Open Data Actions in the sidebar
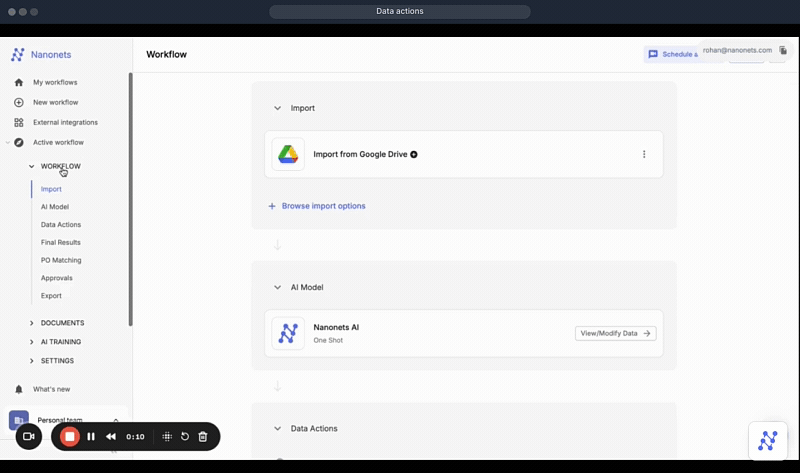Viewport: 800px width, 473px height. [x=61, y=225]
